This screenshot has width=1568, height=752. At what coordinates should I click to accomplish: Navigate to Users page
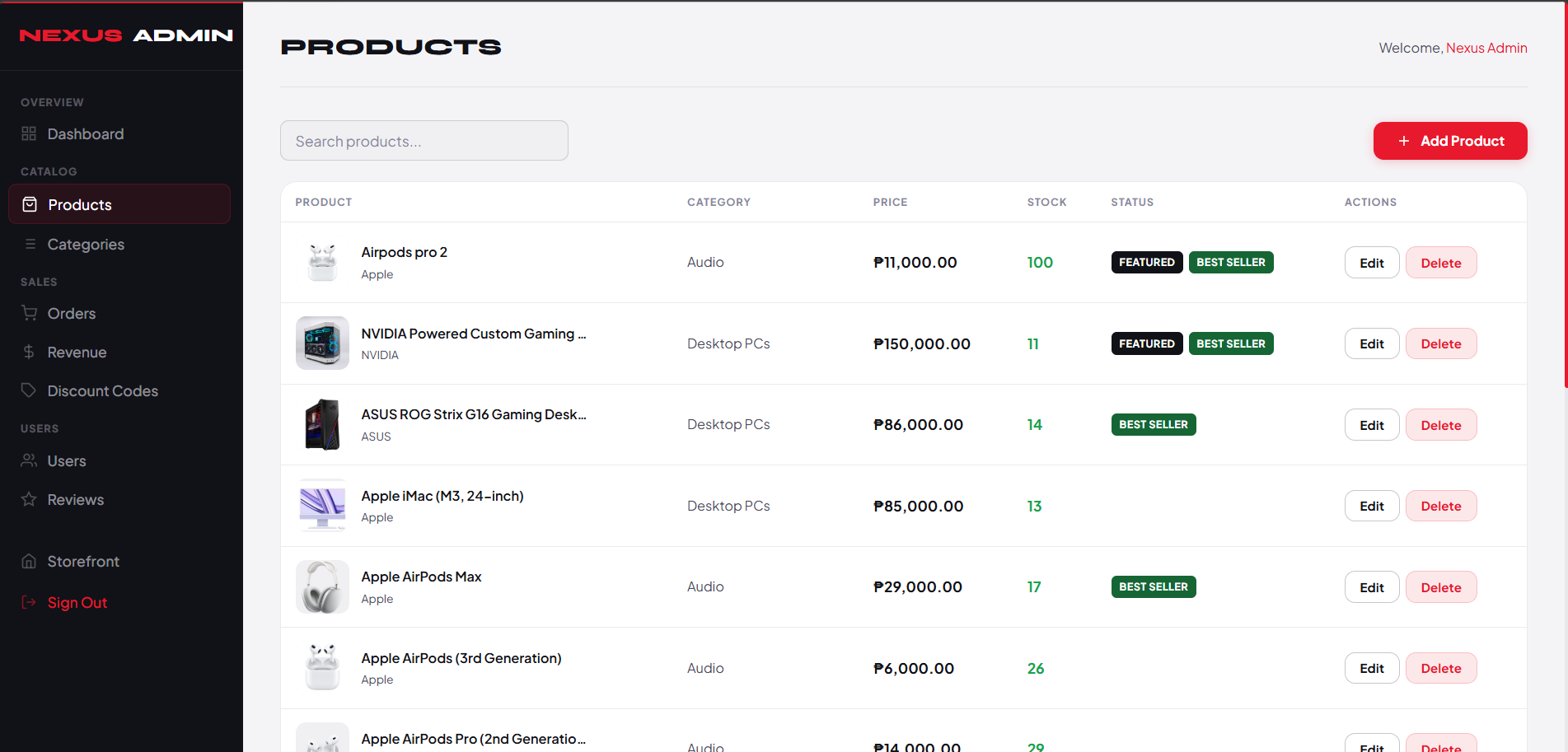click(119, 460)
